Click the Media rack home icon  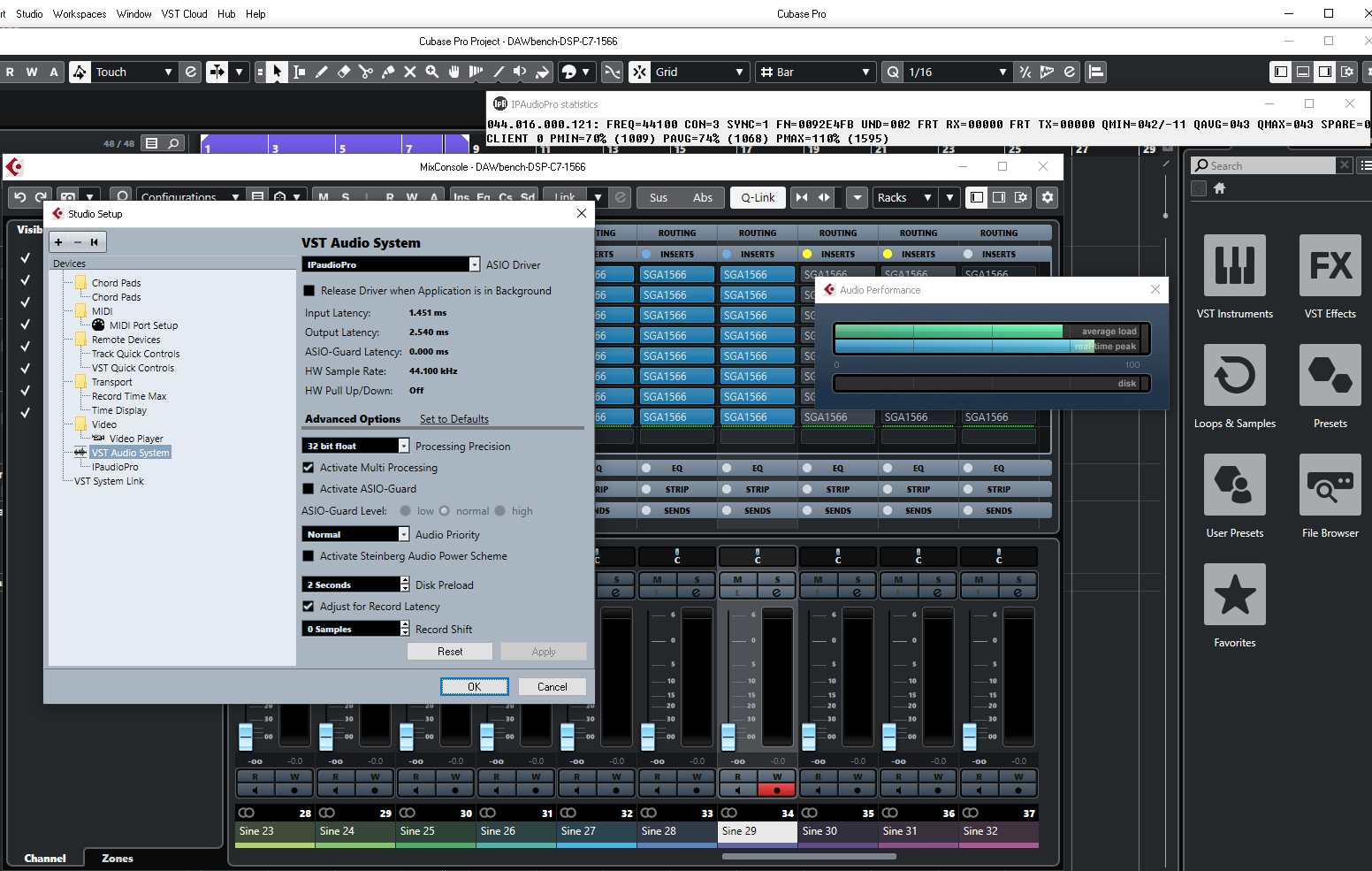click(x=1220, y=188)
